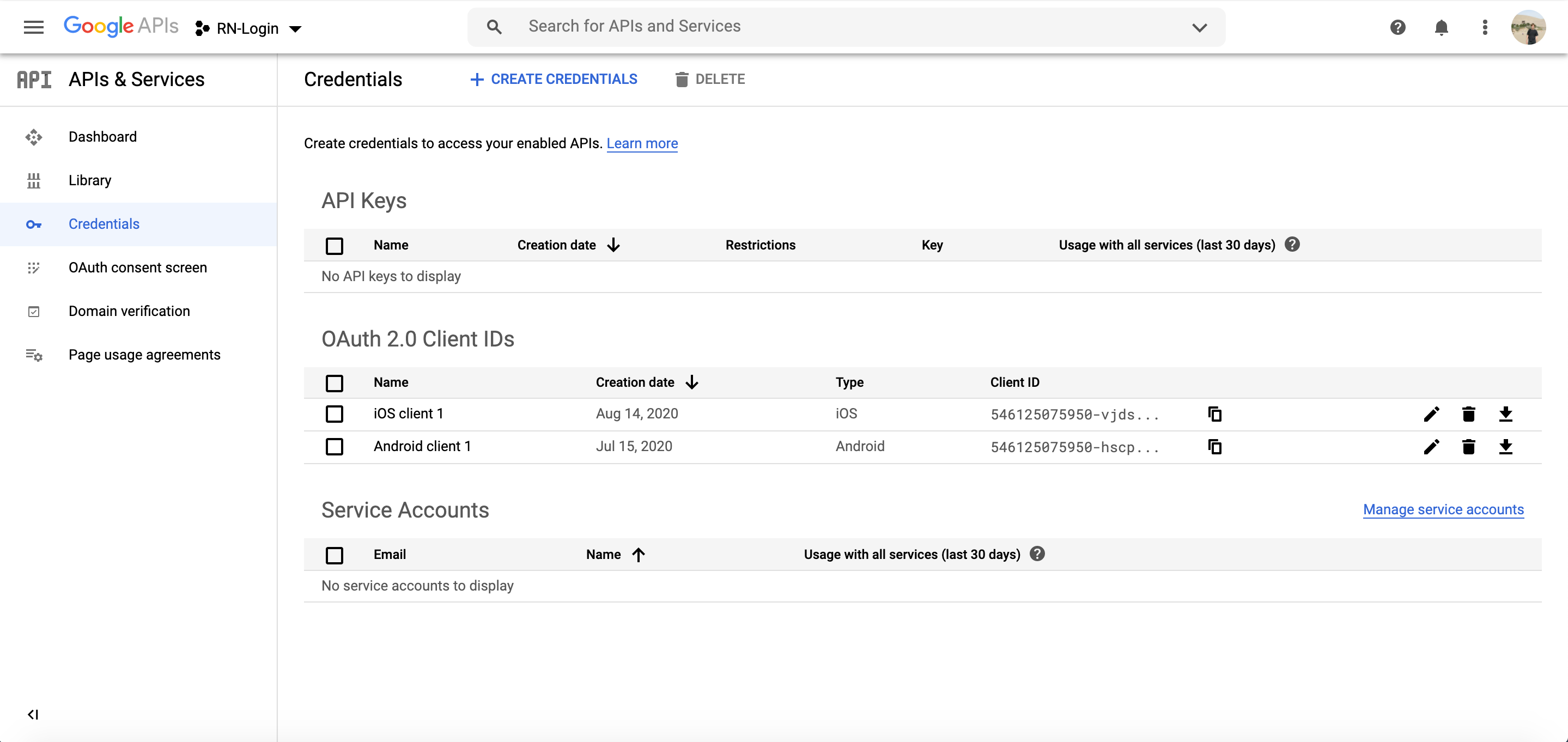The height and width of the screenshot is (742, 1568).
Task: Check the Android client 1 checkbox
Action: [x=334, y=447]
